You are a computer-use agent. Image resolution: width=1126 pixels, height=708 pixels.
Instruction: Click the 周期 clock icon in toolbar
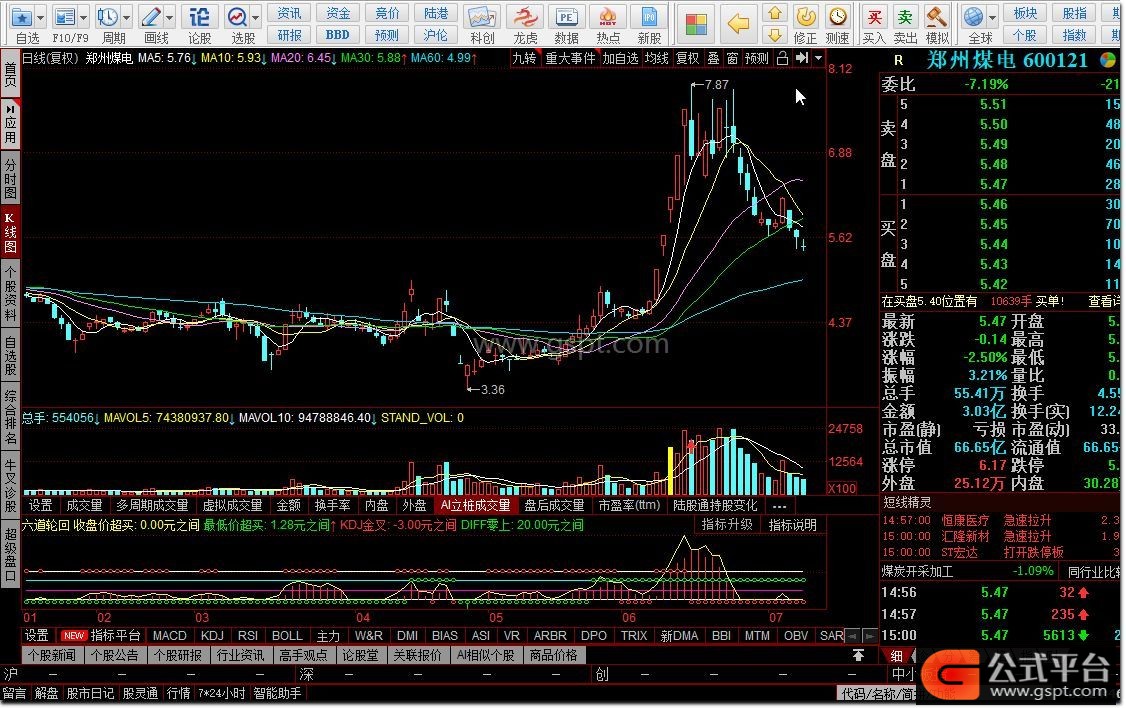(108, 17)
